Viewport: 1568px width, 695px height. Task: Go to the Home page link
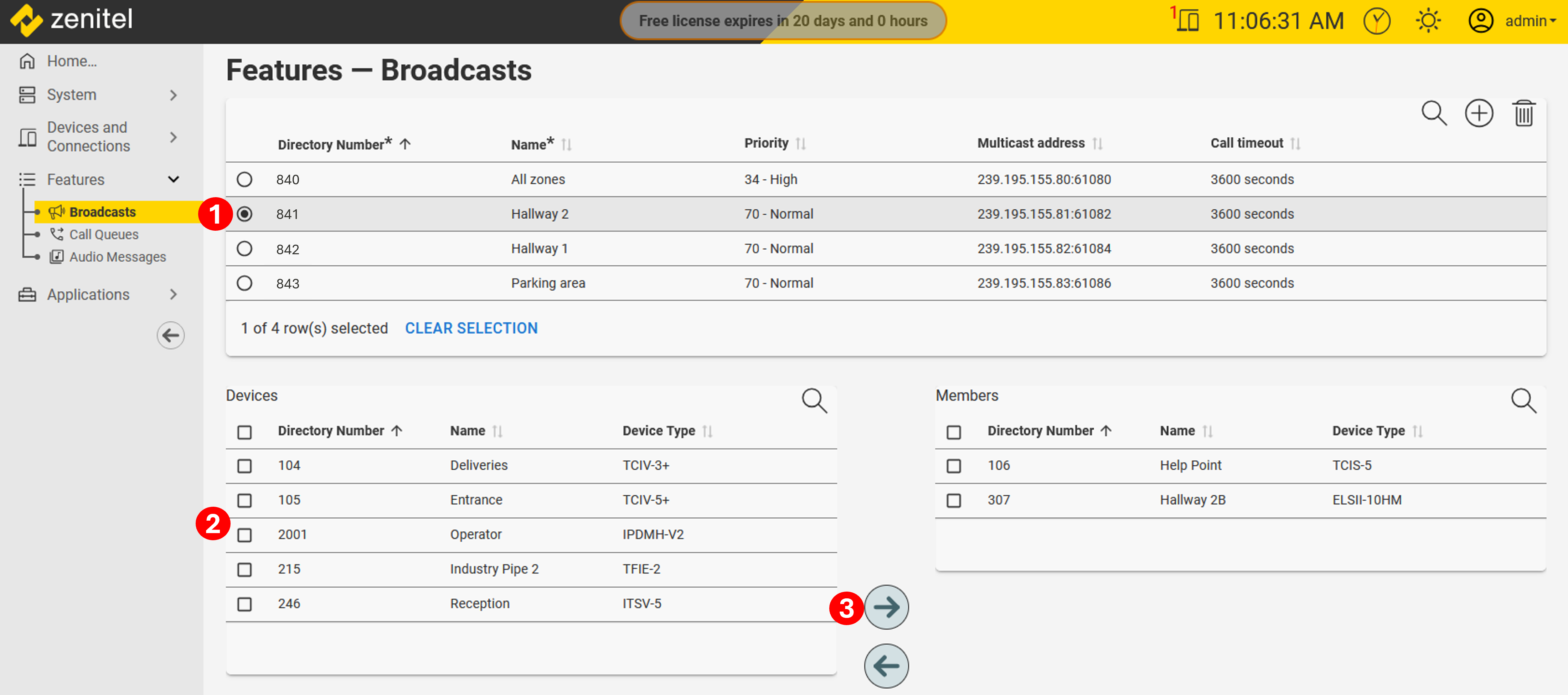(71, 61)
